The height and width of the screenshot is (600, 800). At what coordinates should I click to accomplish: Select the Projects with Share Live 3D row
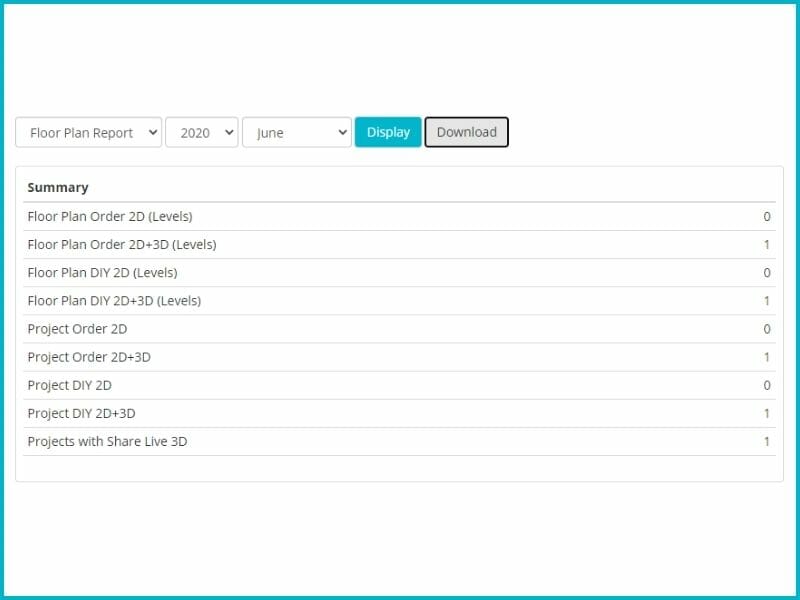tap(107, 441)
